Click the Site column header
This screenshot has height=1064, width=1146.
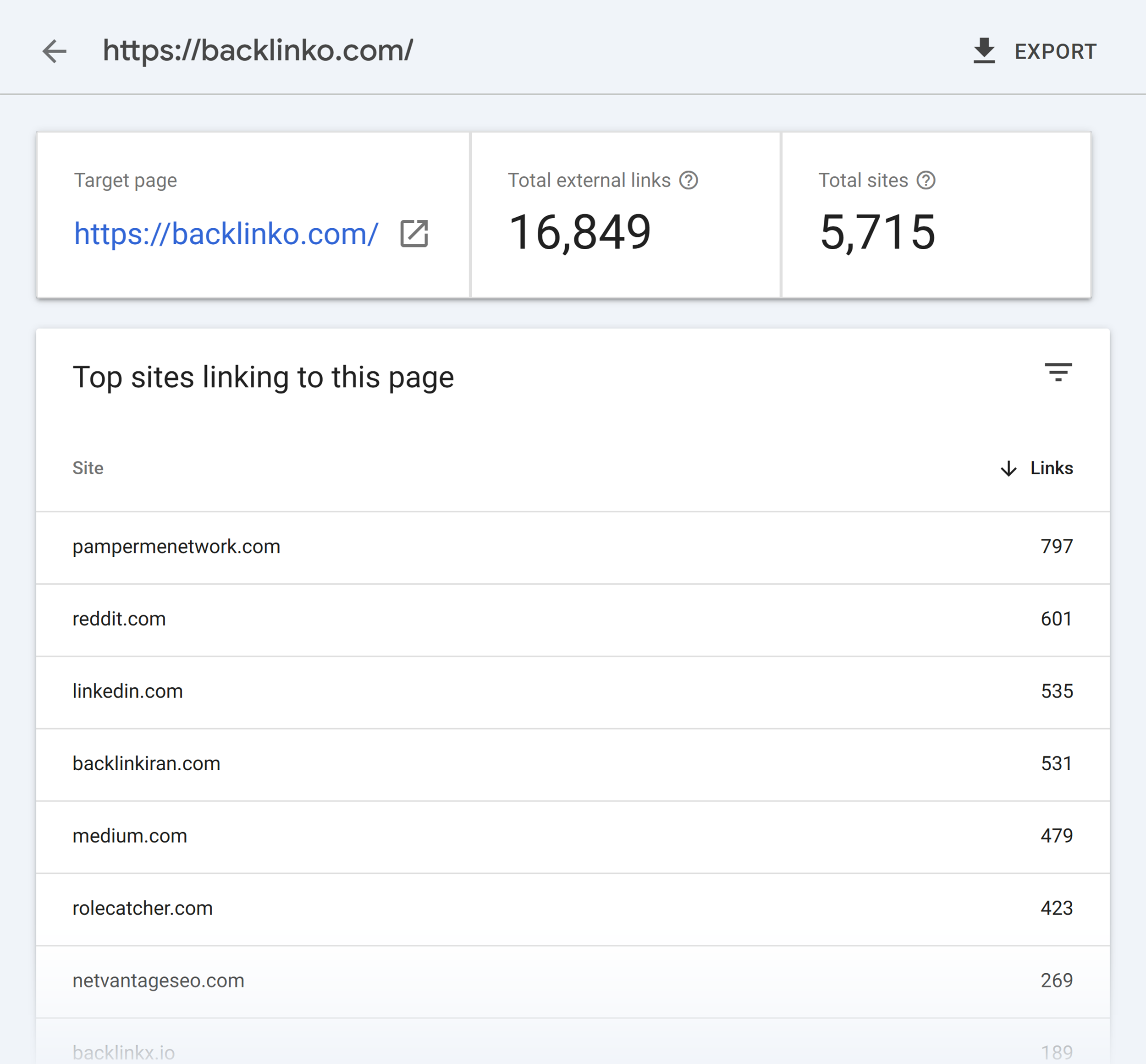88,468
